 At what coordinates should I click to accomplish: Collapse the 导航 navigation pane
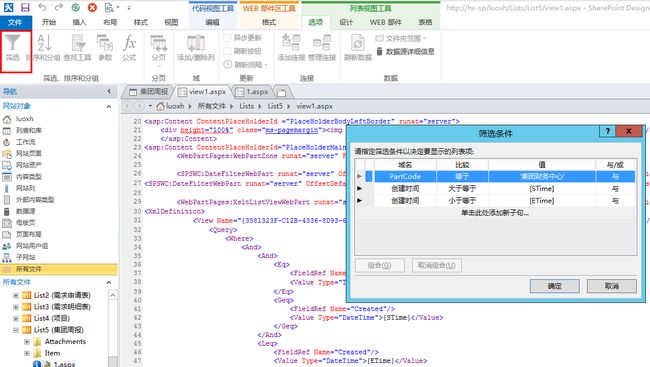click(109, 91)
